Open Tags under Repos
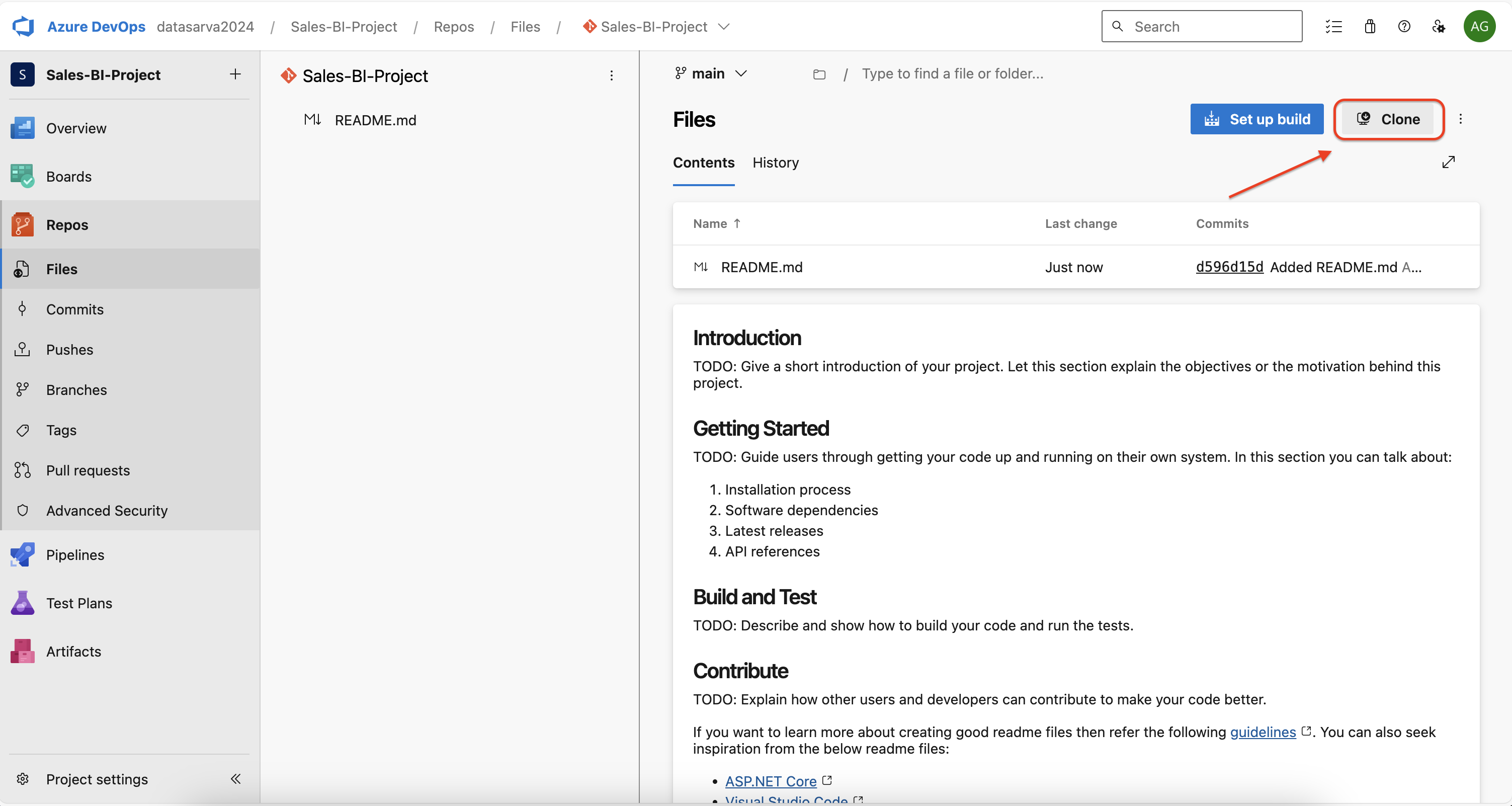This screenshot has width=1512, height=806. pyautogui.click(x=130, y=430)
